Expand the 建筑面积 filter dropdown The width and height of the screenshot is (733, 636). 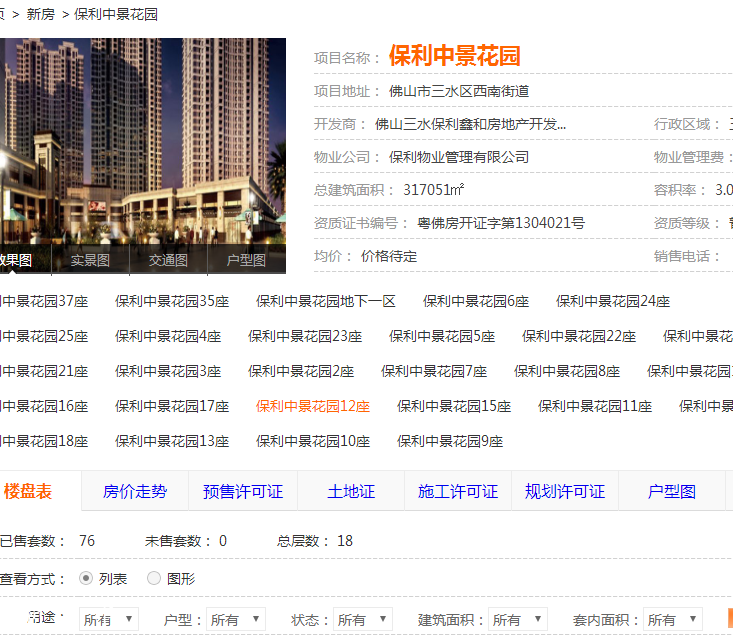(517, 620)
